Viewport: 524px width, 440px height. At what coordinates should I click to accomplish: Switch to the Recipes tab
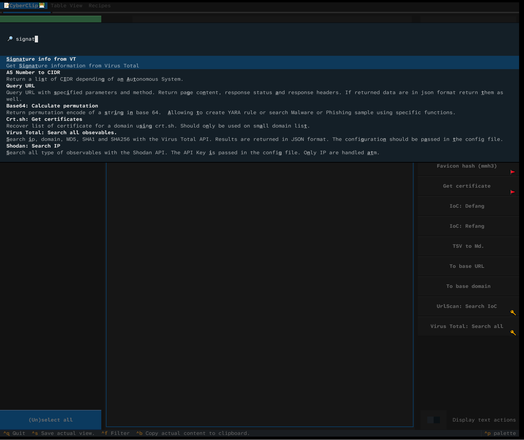[x=99, y=5]
